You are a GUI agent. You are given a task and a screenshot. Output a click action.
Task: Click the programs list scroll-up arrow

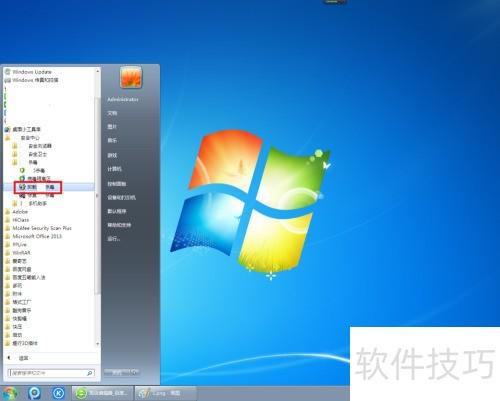[x=98, y=71]
